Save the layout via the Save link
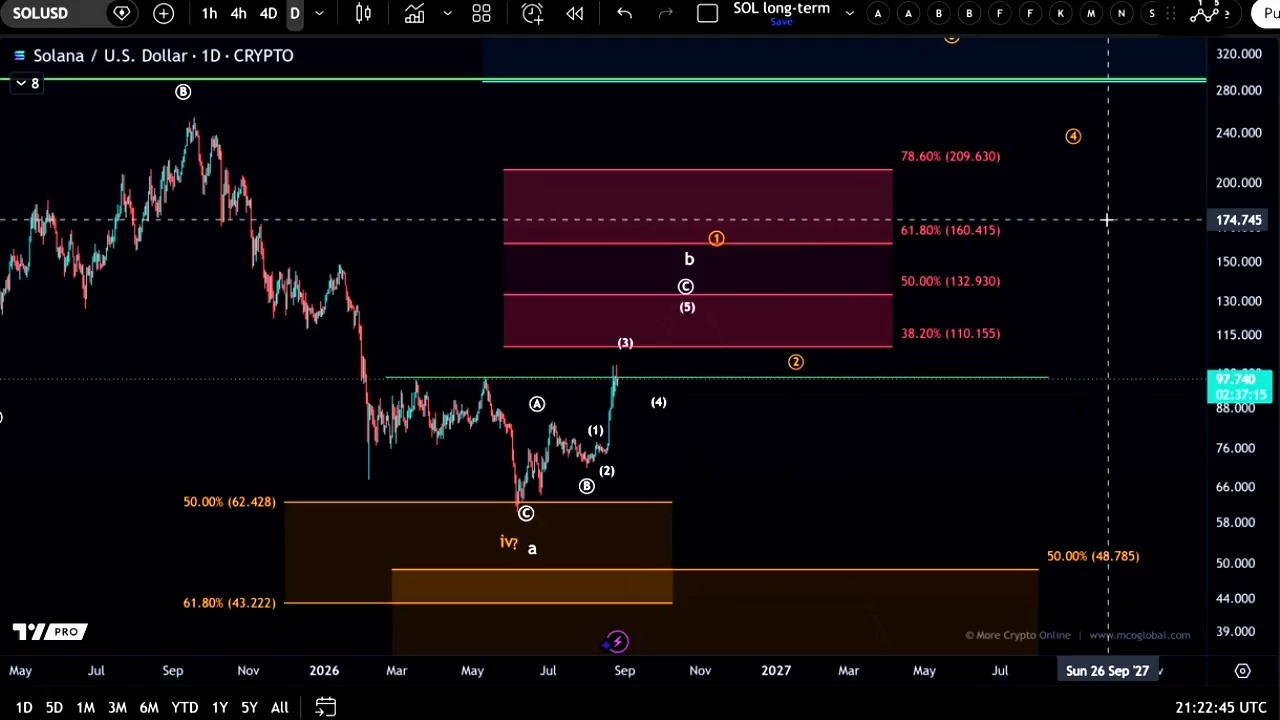This screenshot has height=720, width=1280. coord(781,21)
